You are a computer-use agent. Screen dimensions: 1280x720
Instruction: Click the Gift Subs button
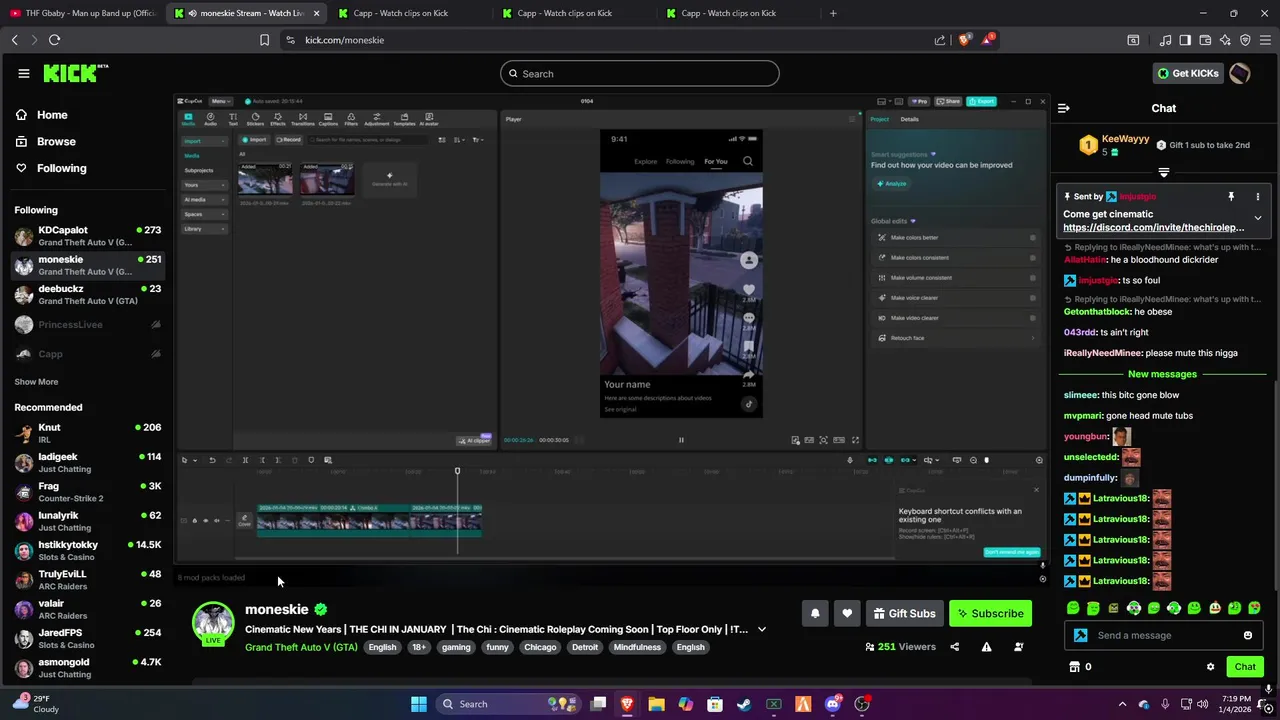point(904,613)
